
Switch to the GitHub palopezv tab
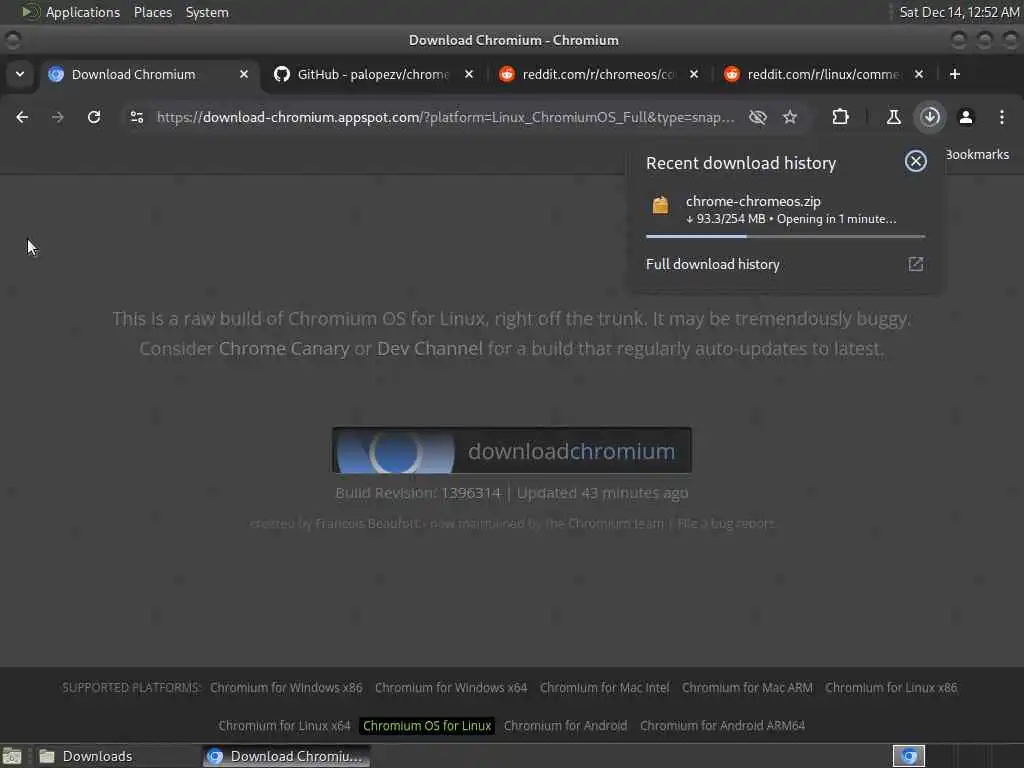[x=374, y=74]
